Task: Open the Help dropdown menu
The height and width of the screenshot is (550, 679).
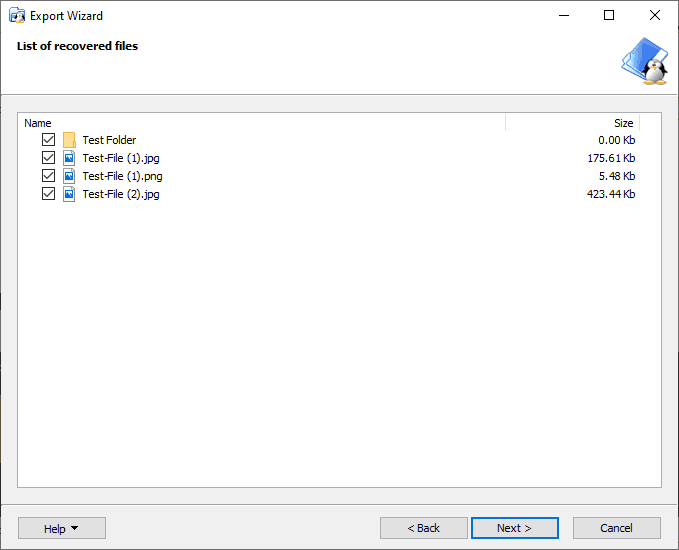Action: coord(62,528)
